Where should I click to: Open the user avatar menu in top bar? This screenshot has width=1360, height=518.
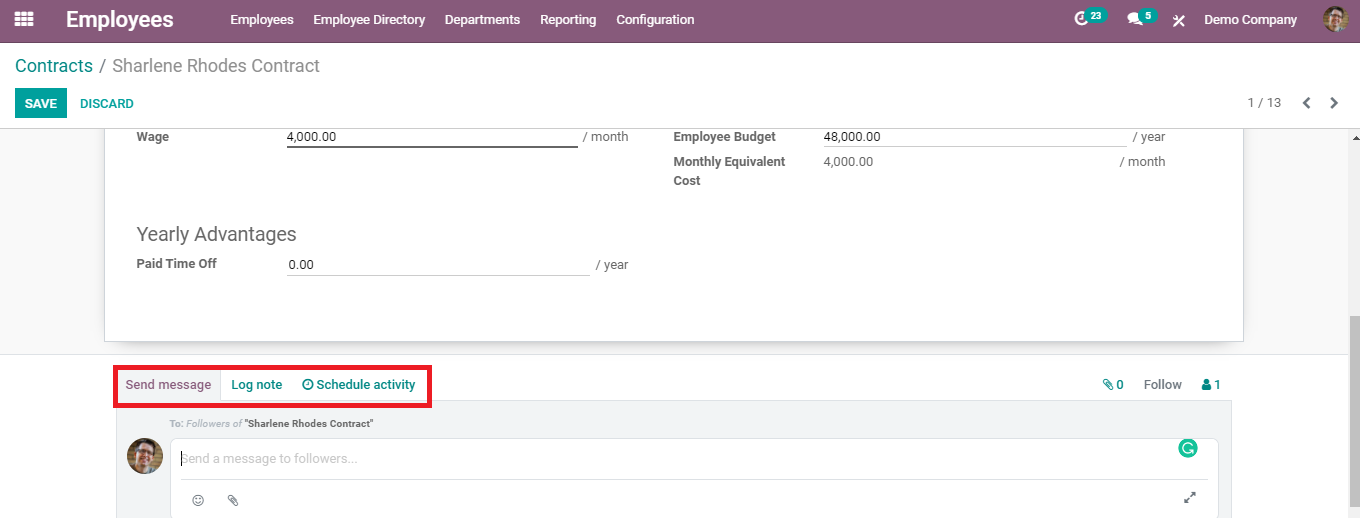tap(1335, 19)
